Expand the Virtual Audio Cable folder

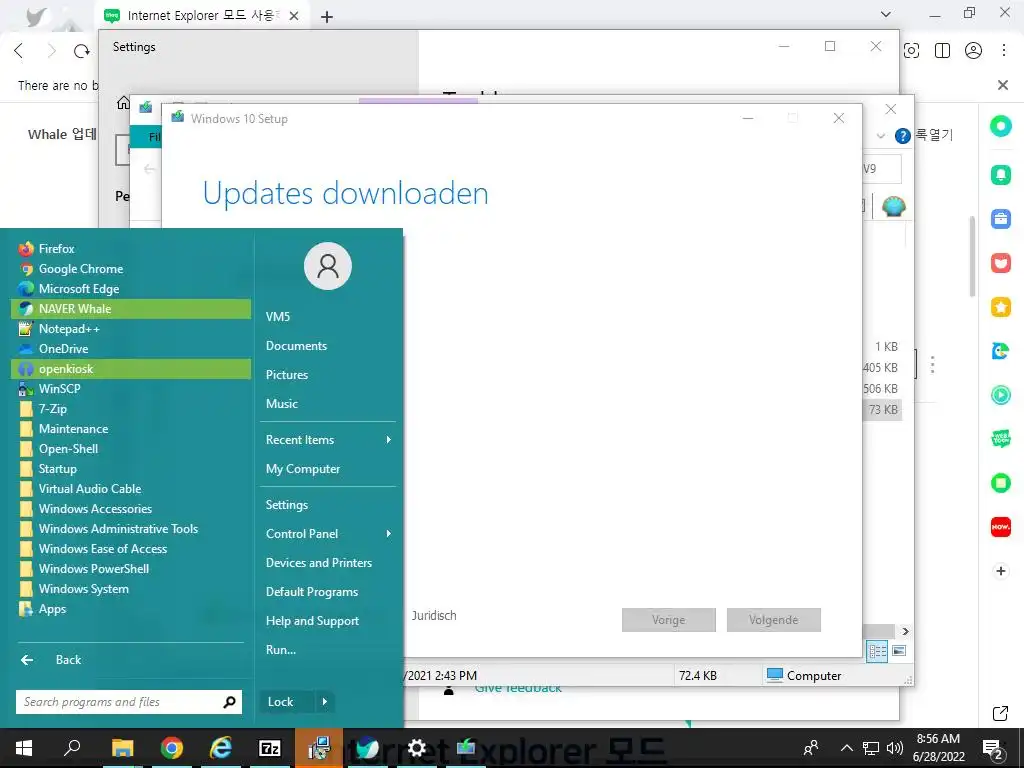(x=131, y=488)
